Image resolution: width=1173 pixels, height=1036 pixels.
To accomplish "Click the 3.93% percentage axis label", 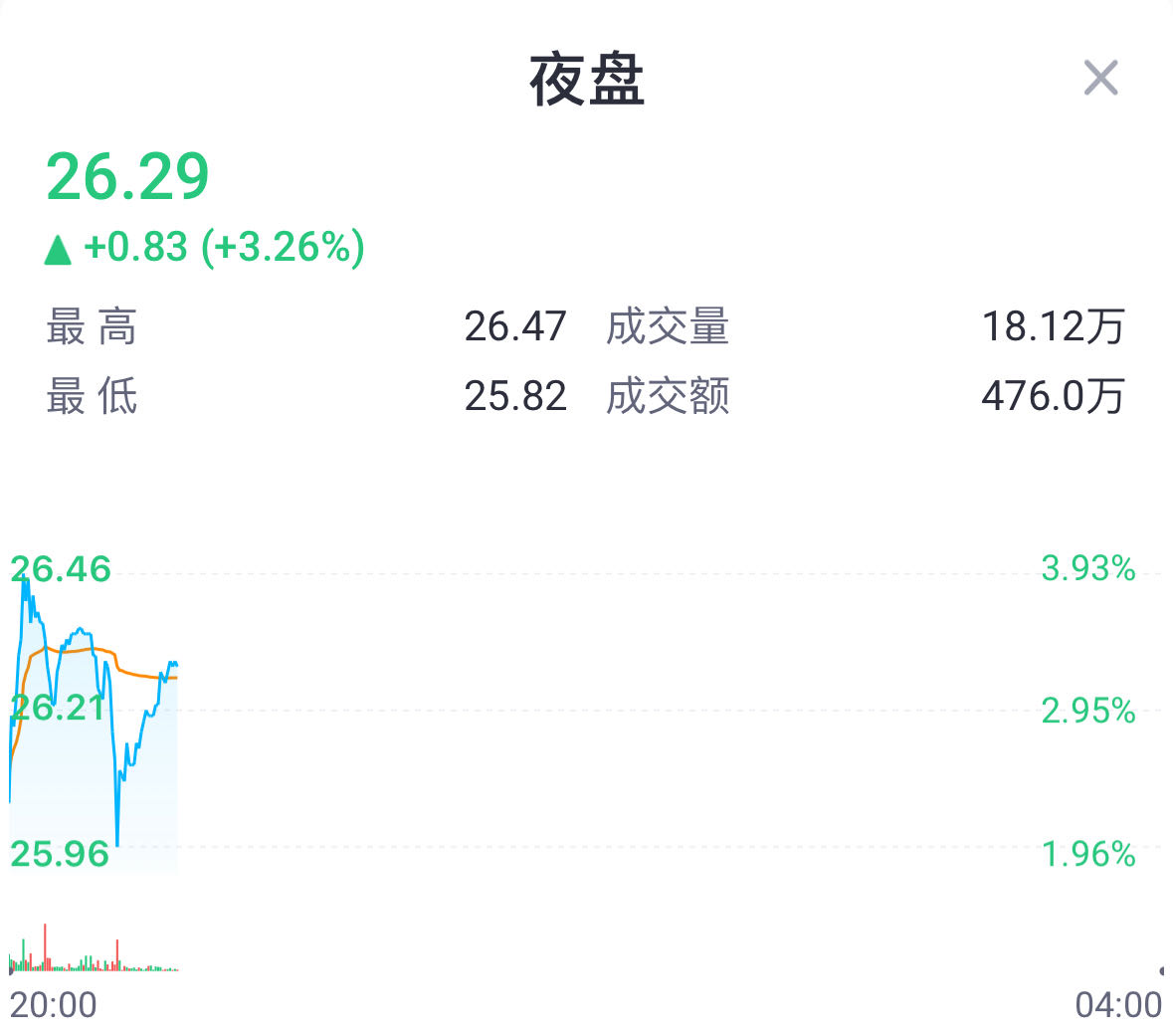I will [1087, 569].
